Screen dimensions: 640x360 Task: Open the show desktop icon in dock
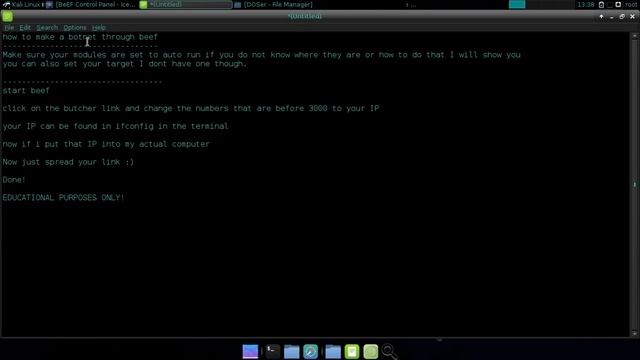(250, 351)
